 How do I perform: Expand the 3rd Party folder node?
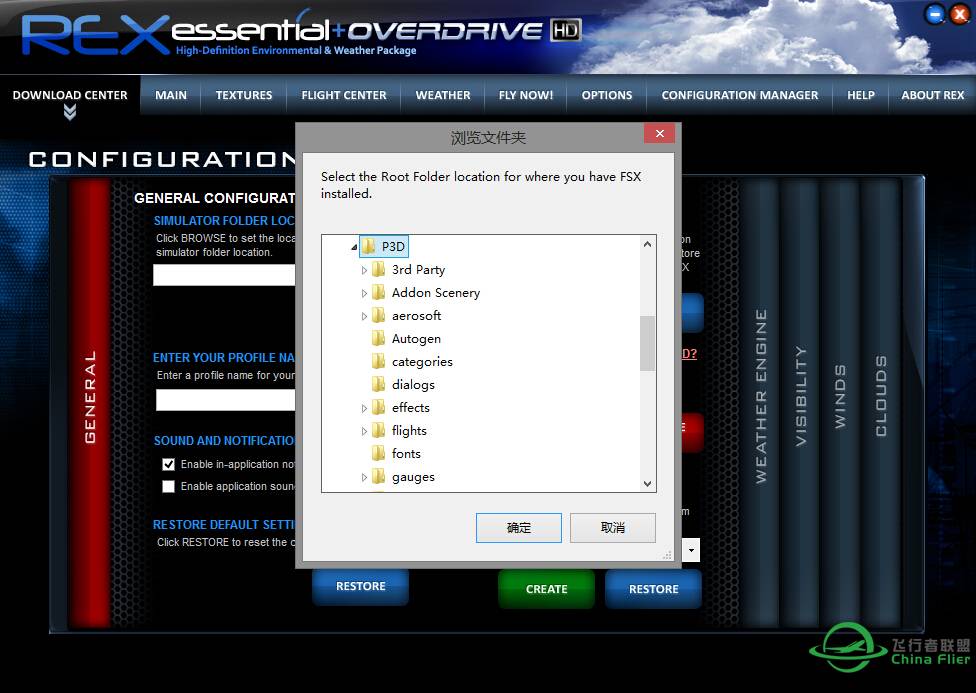[364, 270]
